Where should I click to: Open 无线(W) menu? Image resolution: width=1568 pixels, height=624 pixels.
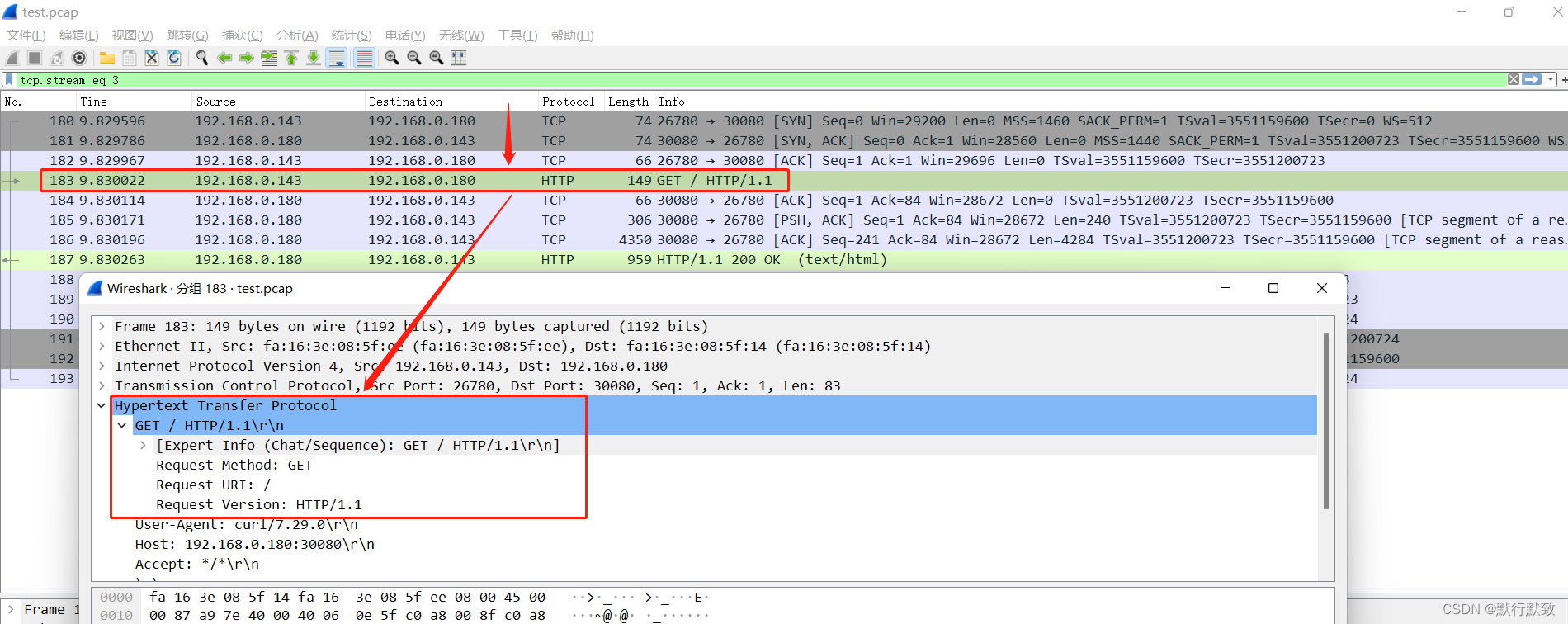coord(461,35)
